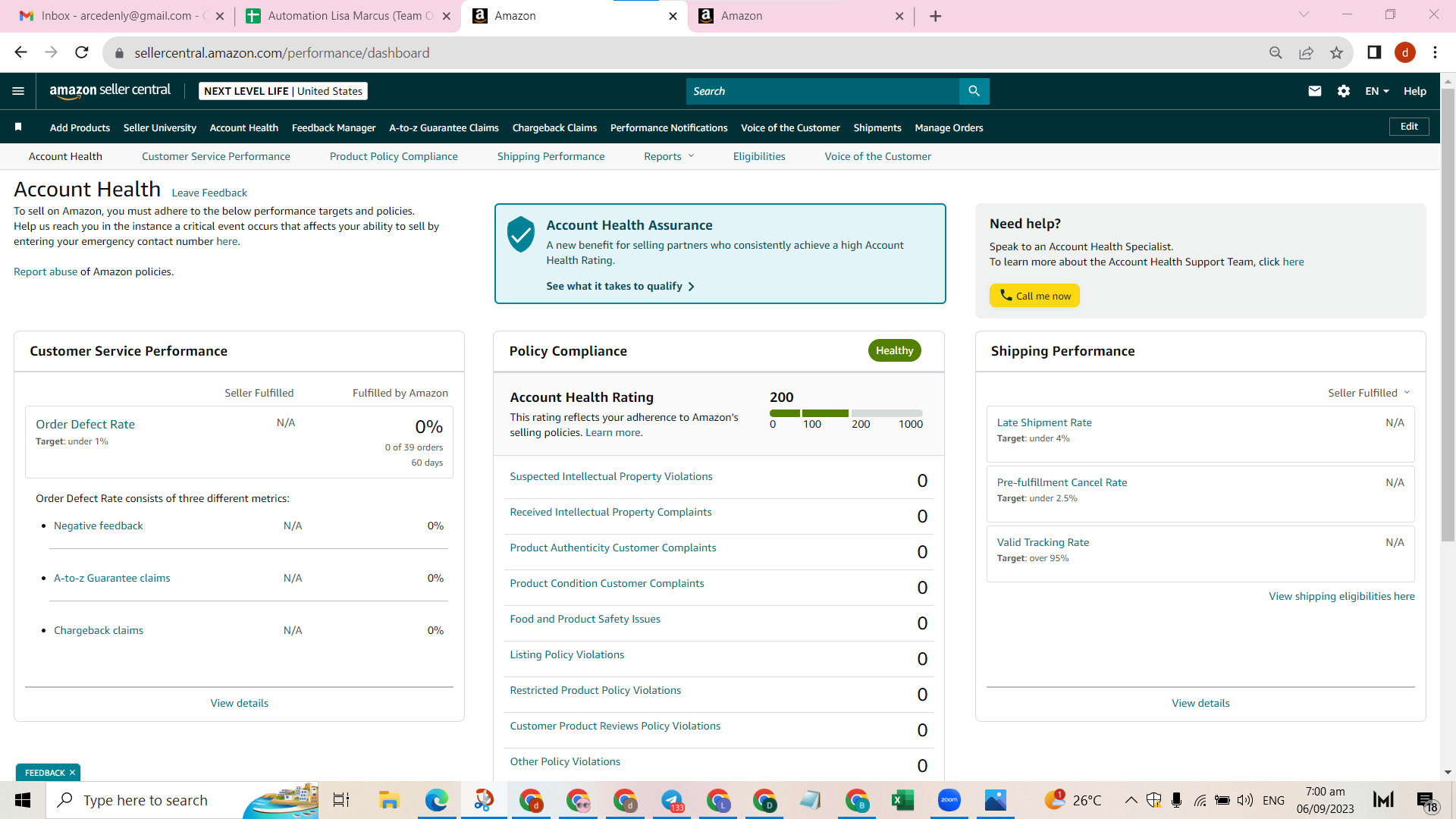Open Task View on taskbar
The width and height of the screenshot is (1456, 819).
click(x=341, y=800)
